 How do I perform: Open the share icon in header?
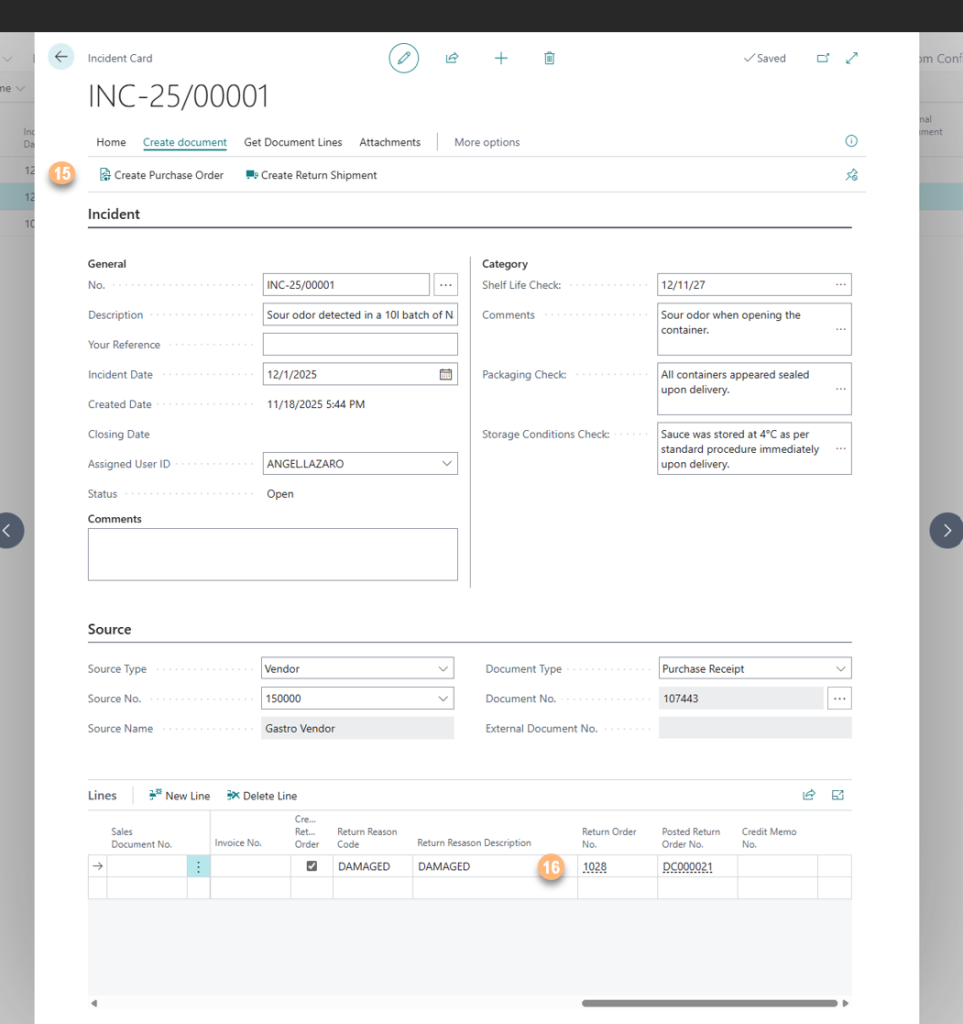click(452, 58)
